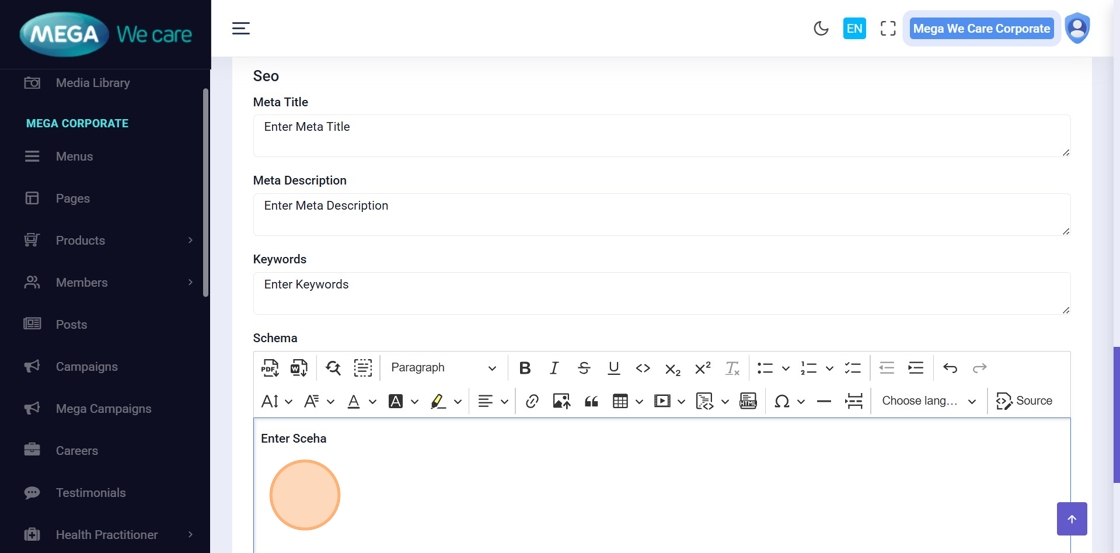Click the Export to Word icon

point(299,368)
